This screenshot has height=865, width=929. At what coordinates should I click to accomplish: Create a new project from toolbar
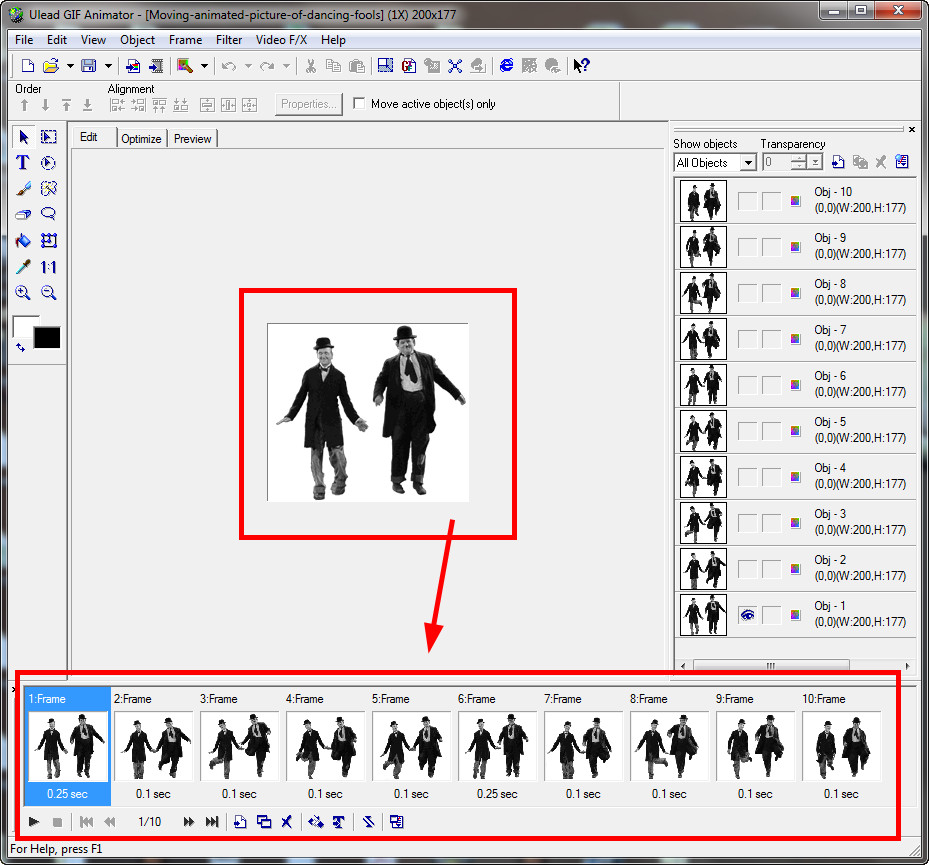pos(27,66)
